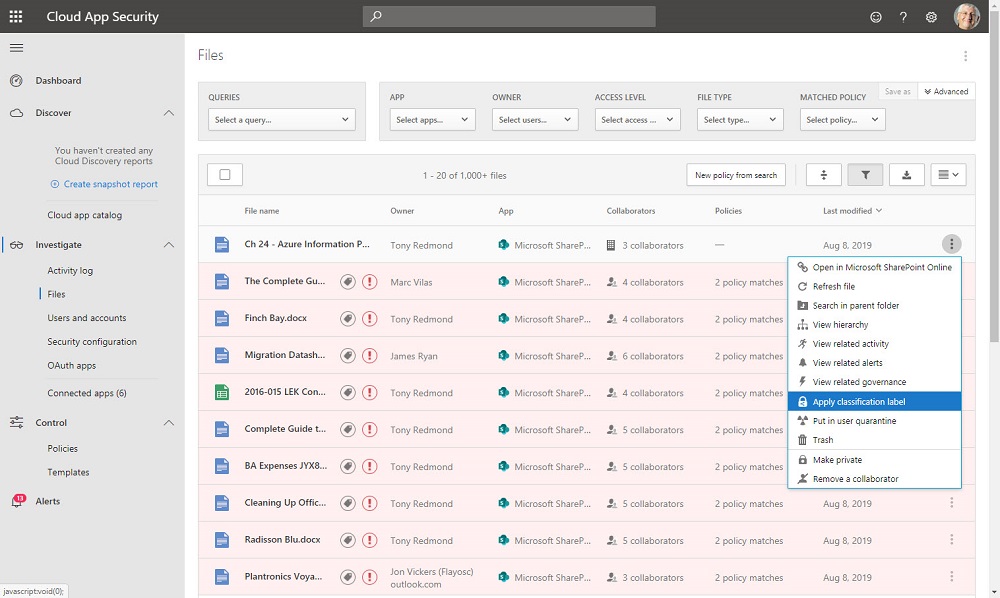Click the spreadsheet icon for 2016-015 LEK Con
The height and width of the screenshot is (598, 1000).
[221, 393]
